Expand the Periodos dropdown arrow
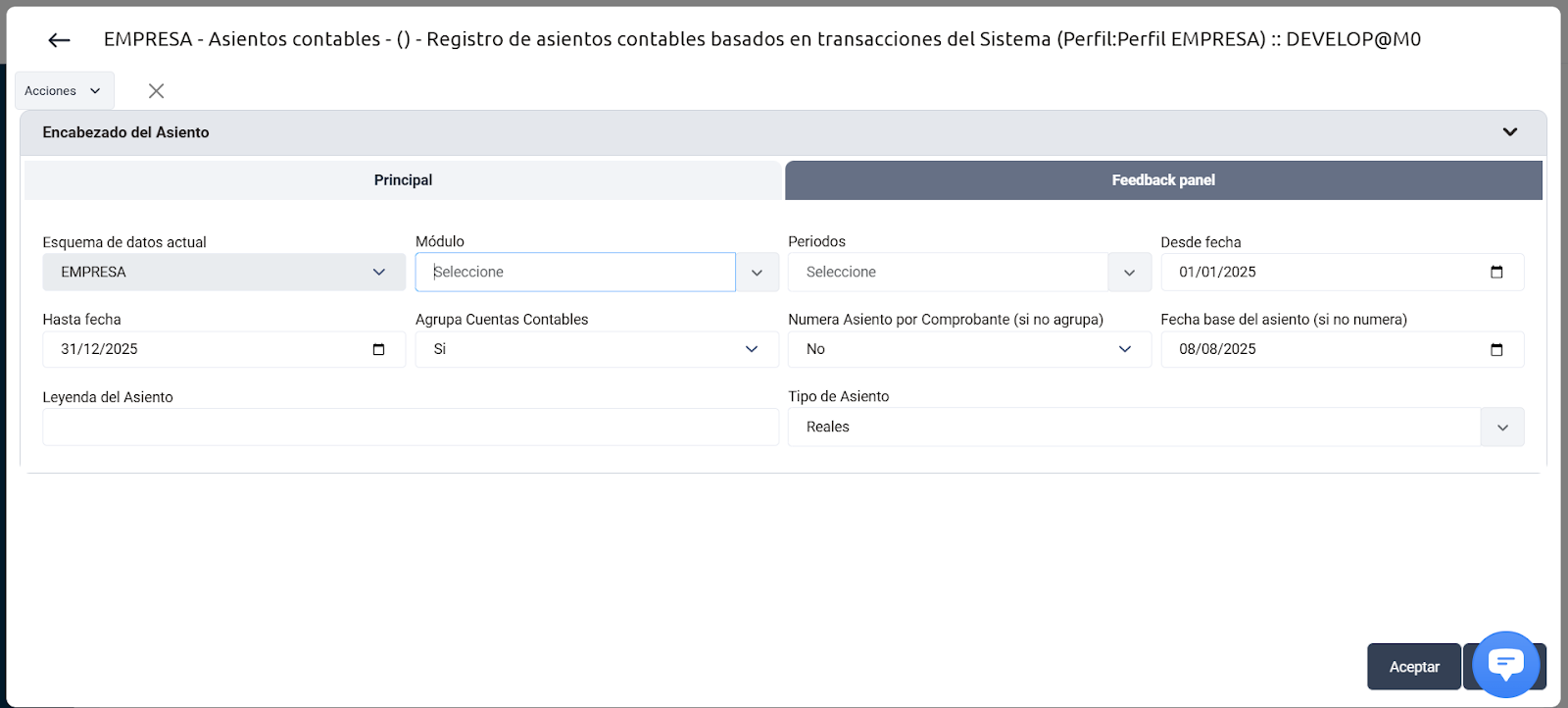The width and height of the screenshot is (1568, 708). click(1129, 273)
